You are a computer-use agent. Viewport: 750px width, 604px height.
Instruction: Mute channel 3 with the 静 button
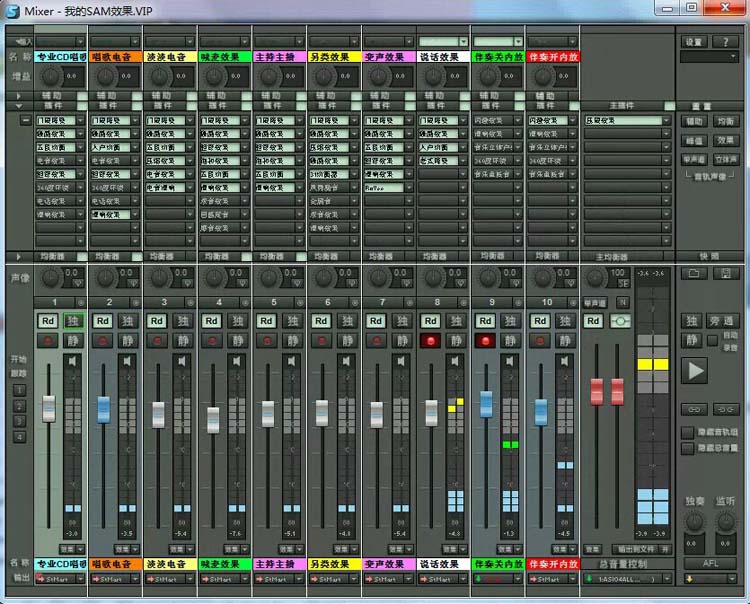point(183,340)
